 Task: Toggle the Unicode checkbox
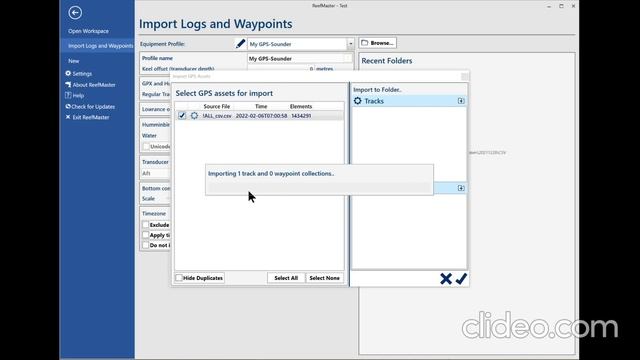pos(146,146)
